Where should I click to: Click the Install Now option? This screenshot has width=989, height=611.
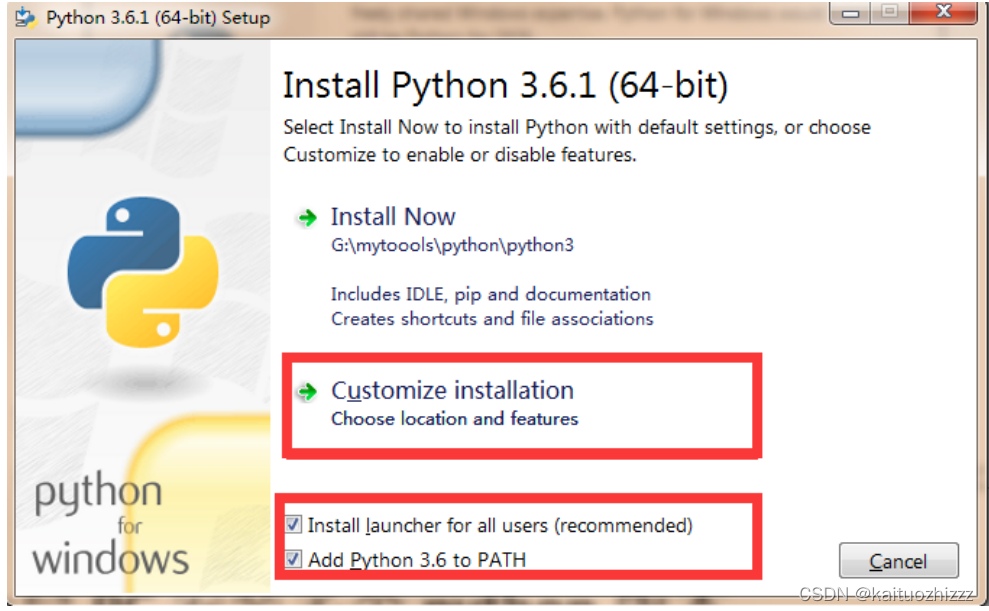click(392, 217)
